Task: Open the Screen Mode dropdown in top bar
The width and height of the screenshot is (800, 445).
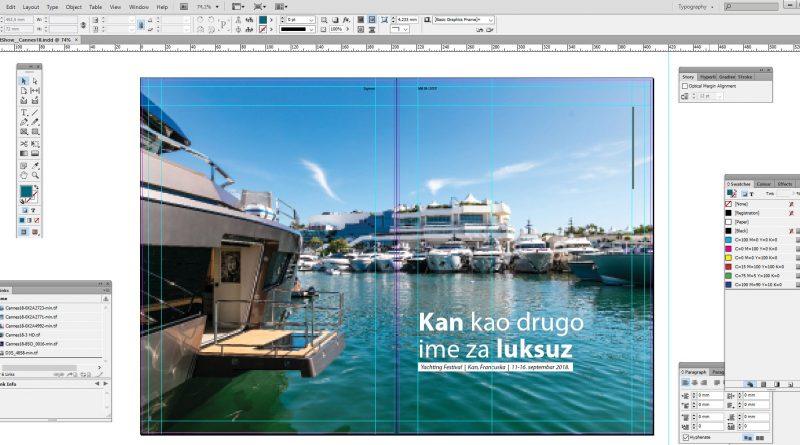Action: [260, 7]
